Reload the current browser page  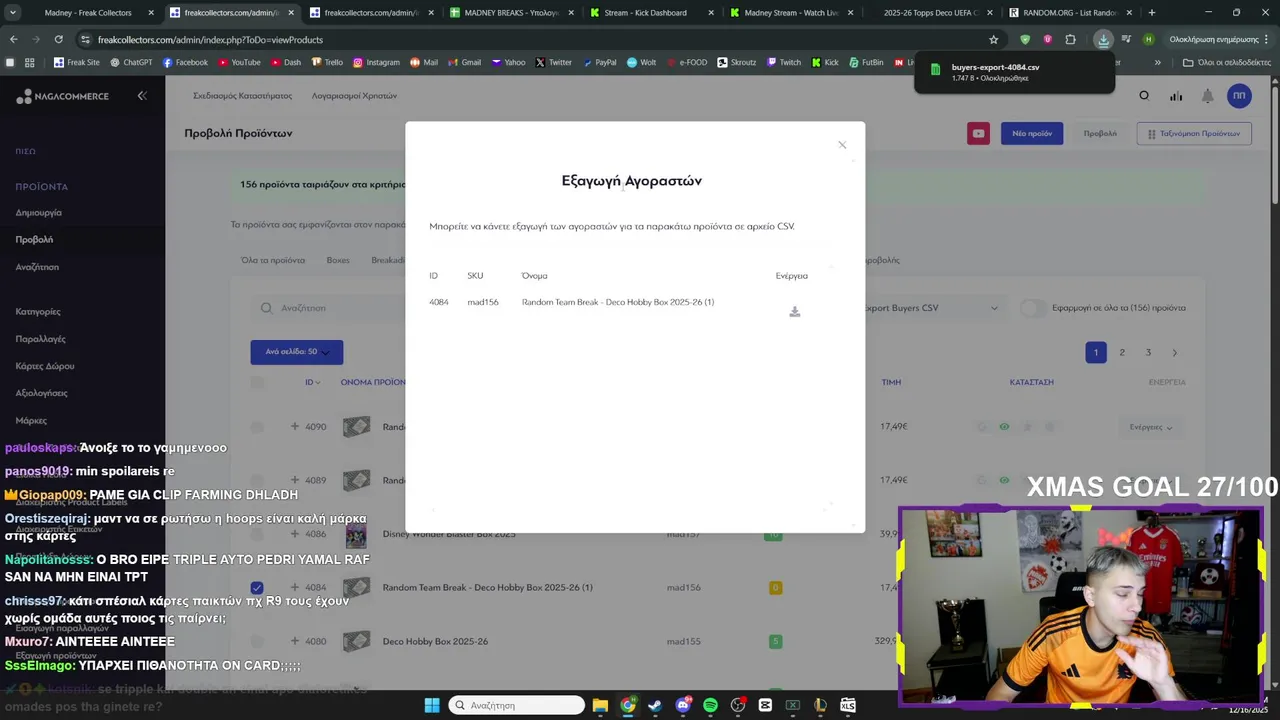pyautogui.click(x=58, y=40)
